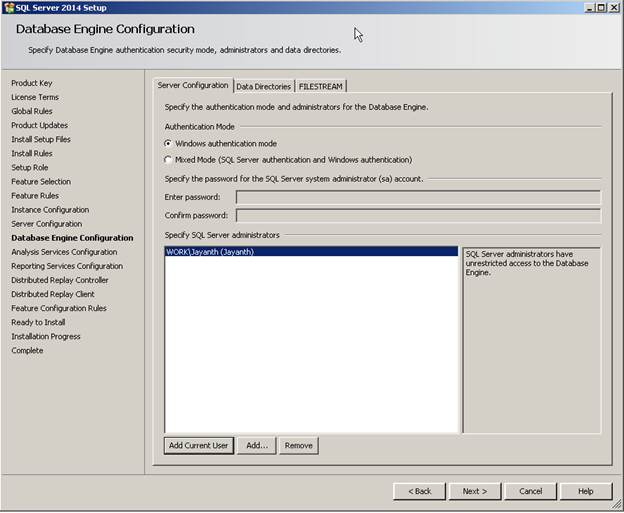Click Reporting Services Configuration step

(x=67, y=266)
